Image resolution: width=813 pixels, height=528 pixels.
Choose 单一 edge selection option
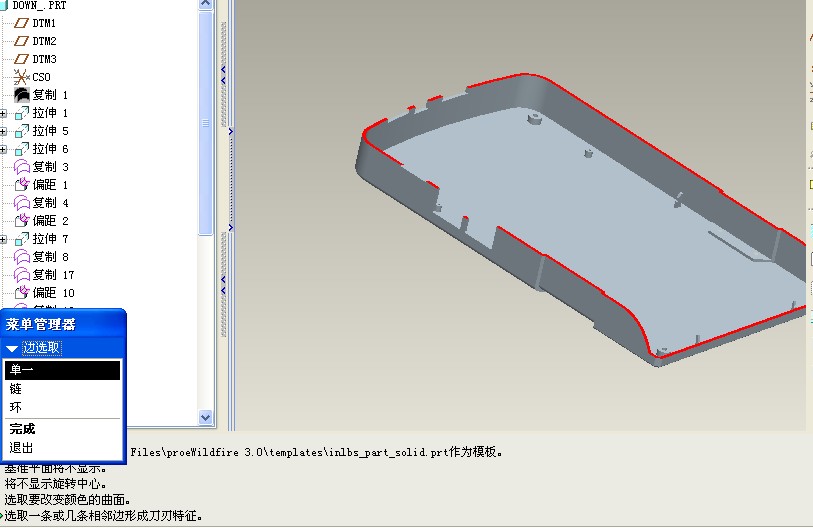pyautogui.click(x=62, y=370)
